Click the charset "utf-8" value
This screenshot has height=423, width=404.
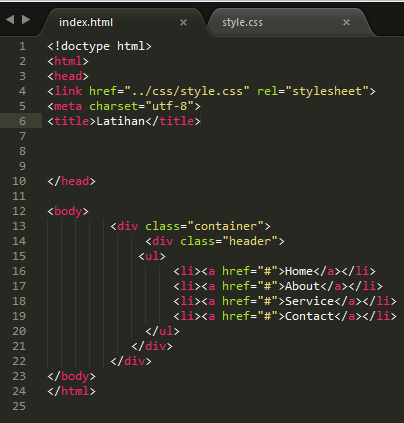pos(170,106)
